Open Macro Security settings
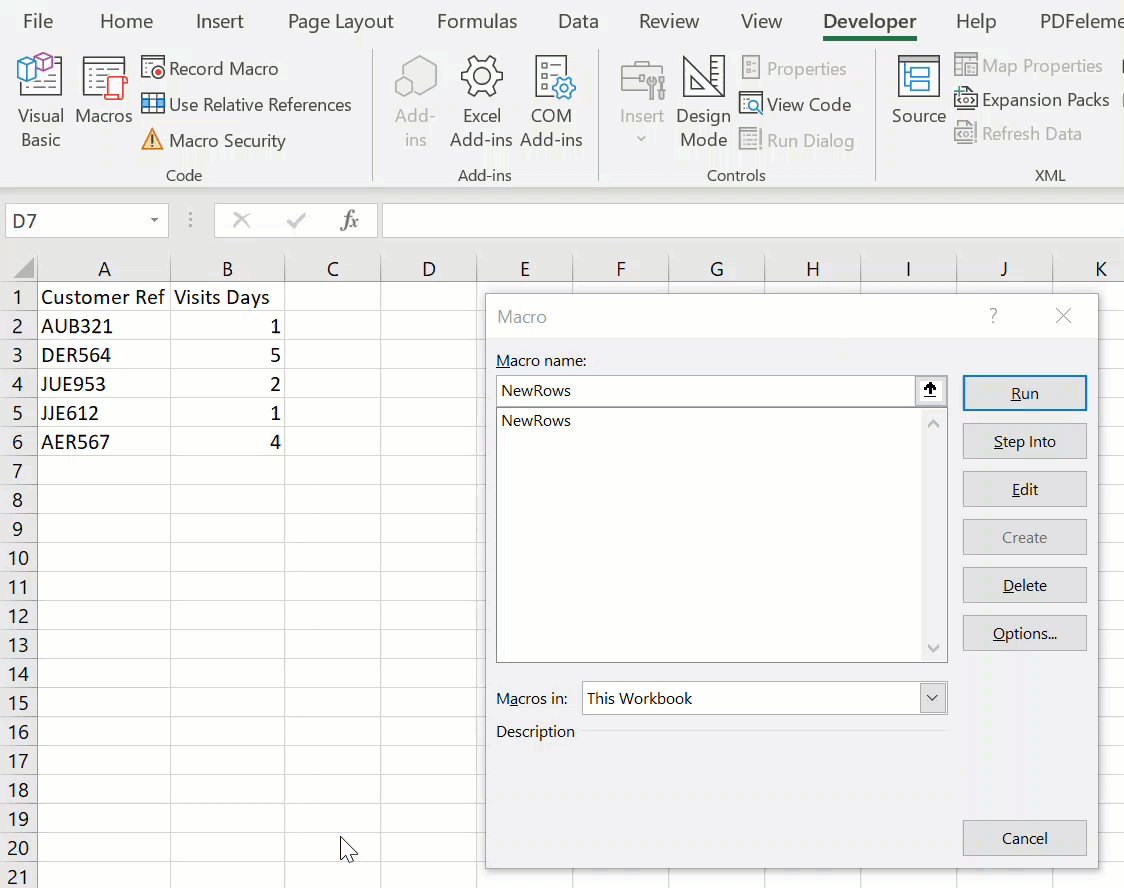 (214, 140)
